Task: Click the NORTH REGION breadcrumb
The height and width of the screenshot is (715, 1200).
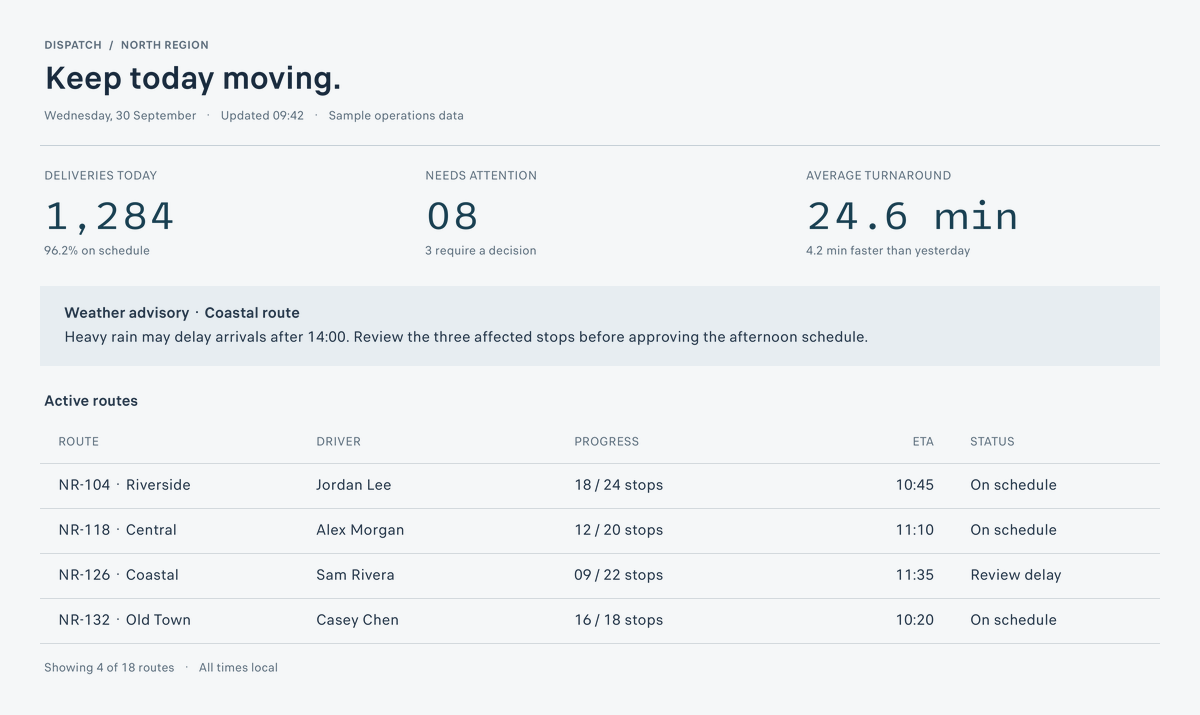Action: pyautogui.click(x=165, y=45)
